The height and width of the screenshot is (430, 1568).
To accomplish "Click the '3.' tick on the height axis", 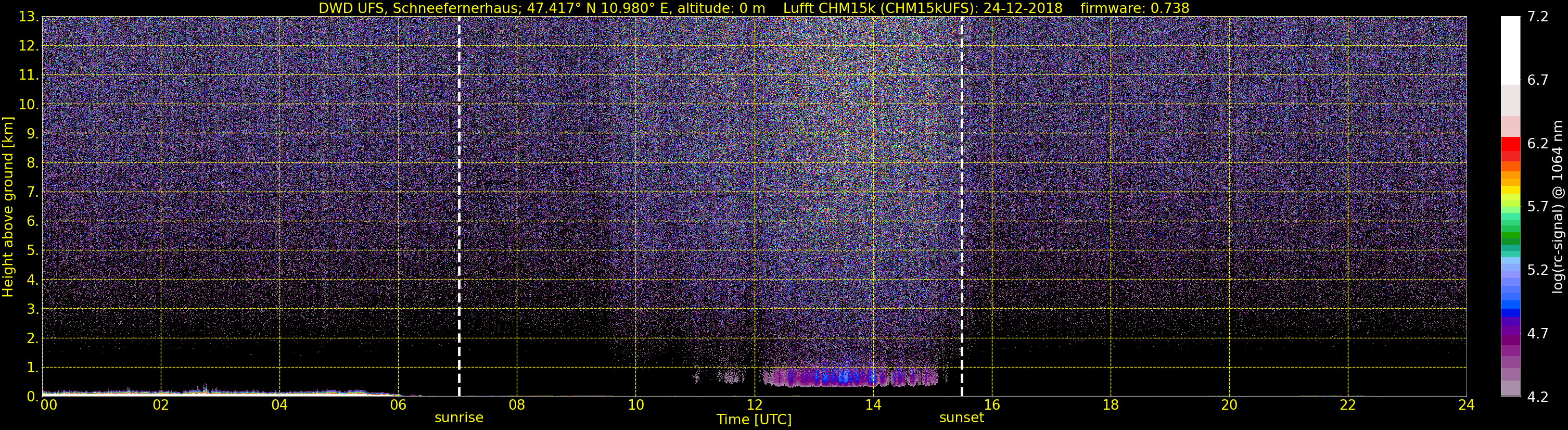I will tap(33, 309).
